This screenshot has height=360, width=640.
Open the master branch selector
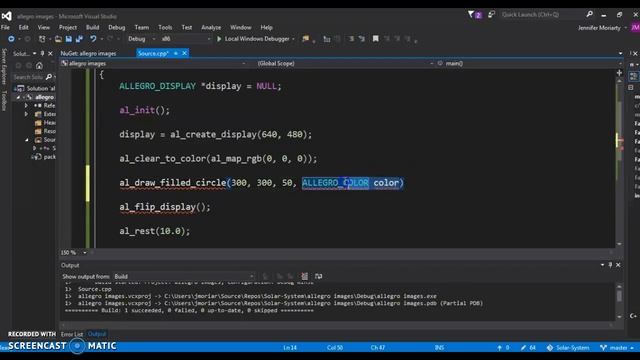pyautogui.click(x=617, y=348)
